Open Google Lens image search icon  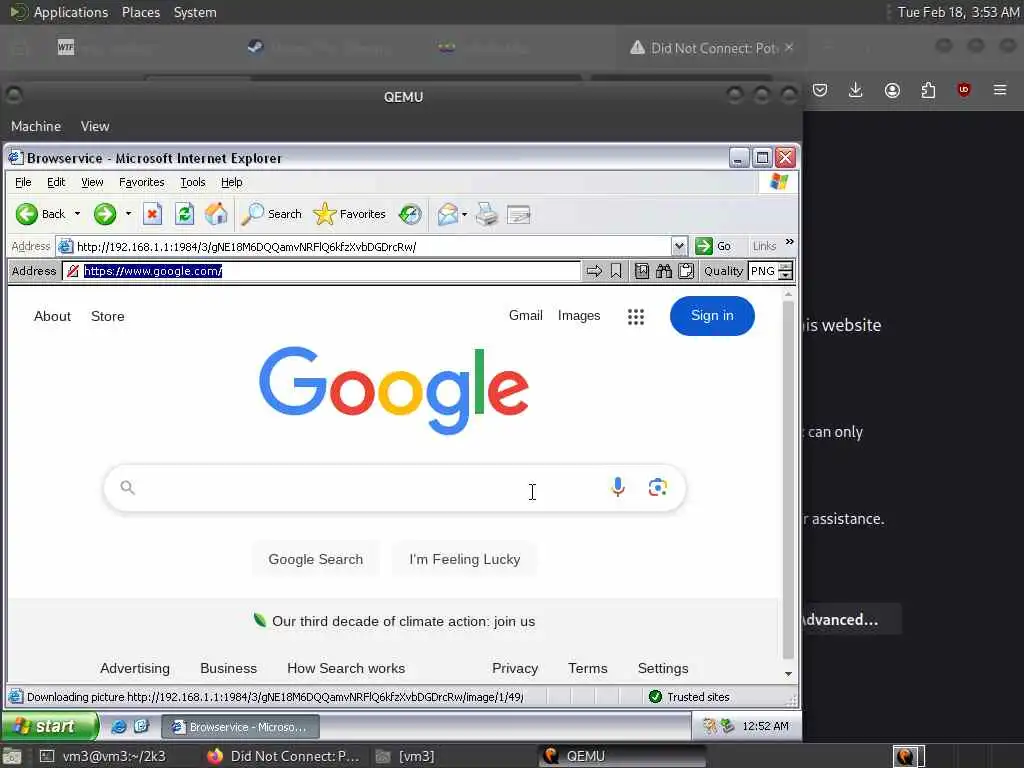658,487
